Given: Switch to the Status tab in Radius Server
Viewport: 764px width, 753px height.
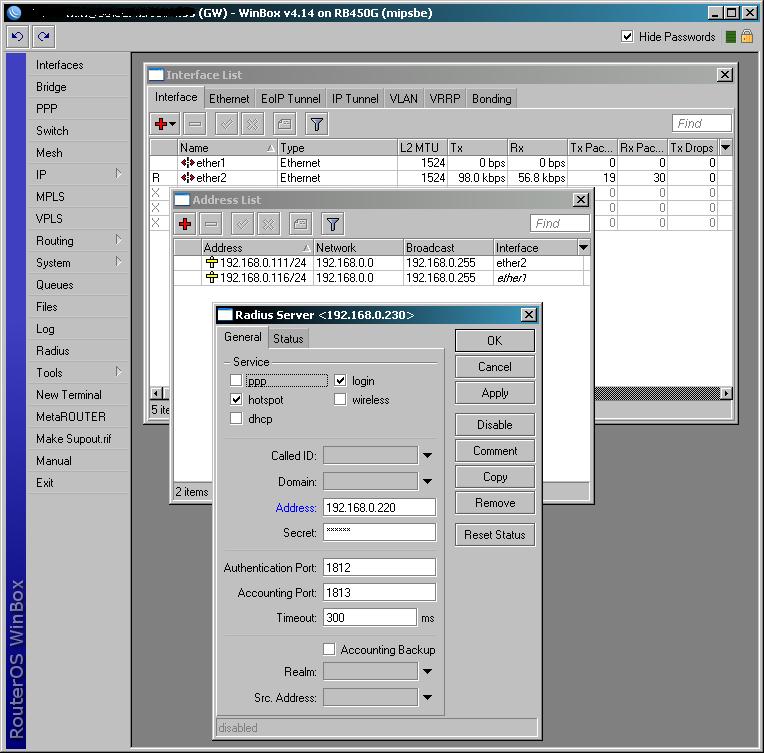Looking at the screenshot, I should pos(288,339).
